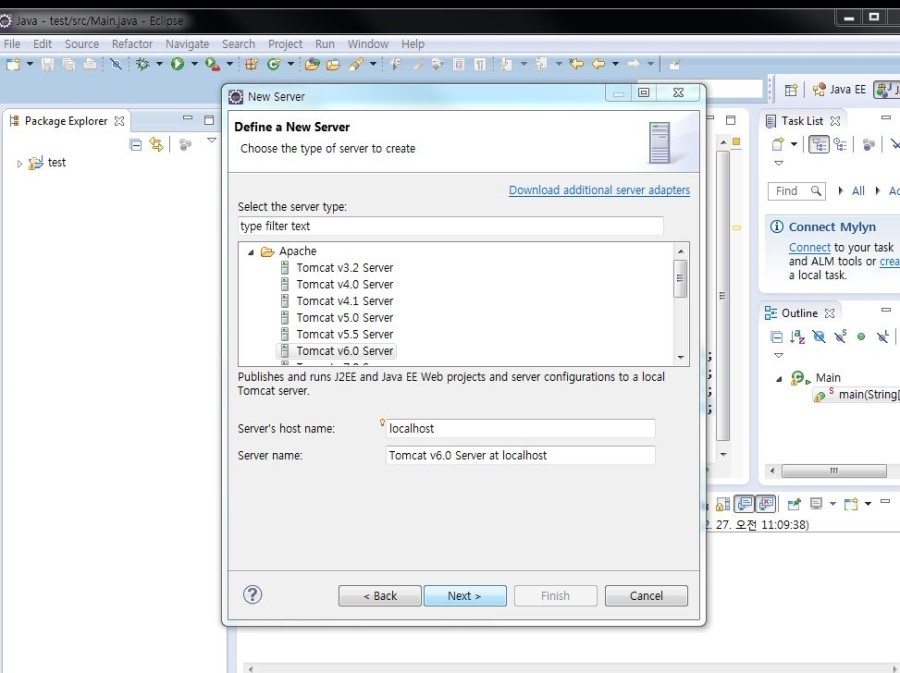Open Package Explorer view menu triangle

[x=212, y=140]
